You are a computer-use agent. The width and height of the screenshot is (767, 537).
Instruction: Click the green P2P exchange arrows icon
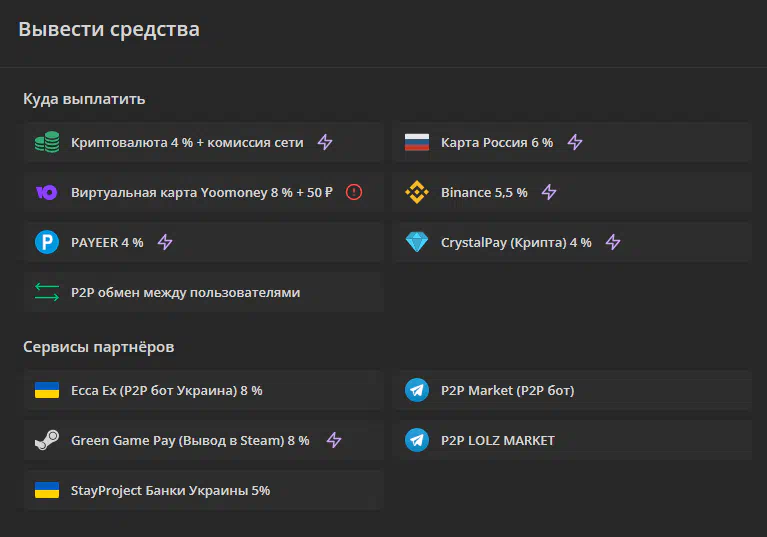coord(47,292)
